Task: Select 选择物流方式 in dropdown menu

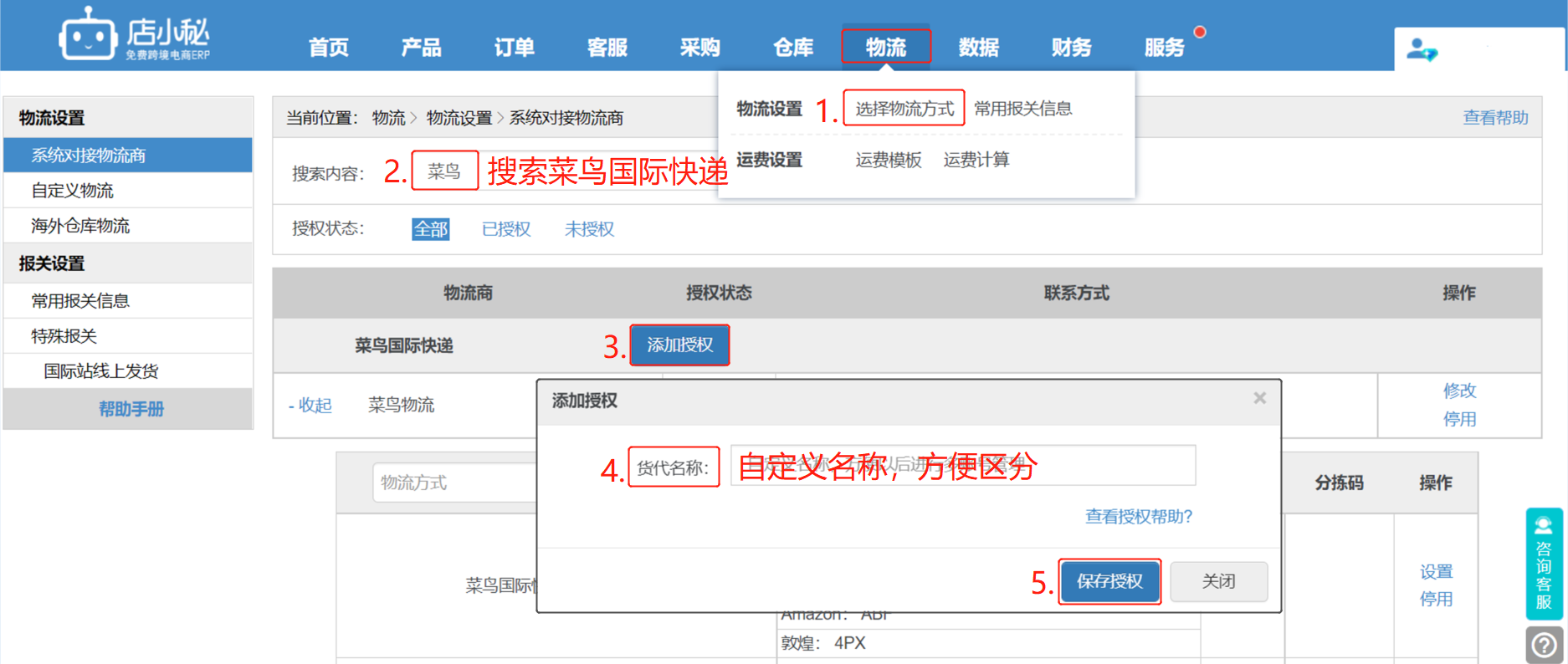Action: (904, 109)
